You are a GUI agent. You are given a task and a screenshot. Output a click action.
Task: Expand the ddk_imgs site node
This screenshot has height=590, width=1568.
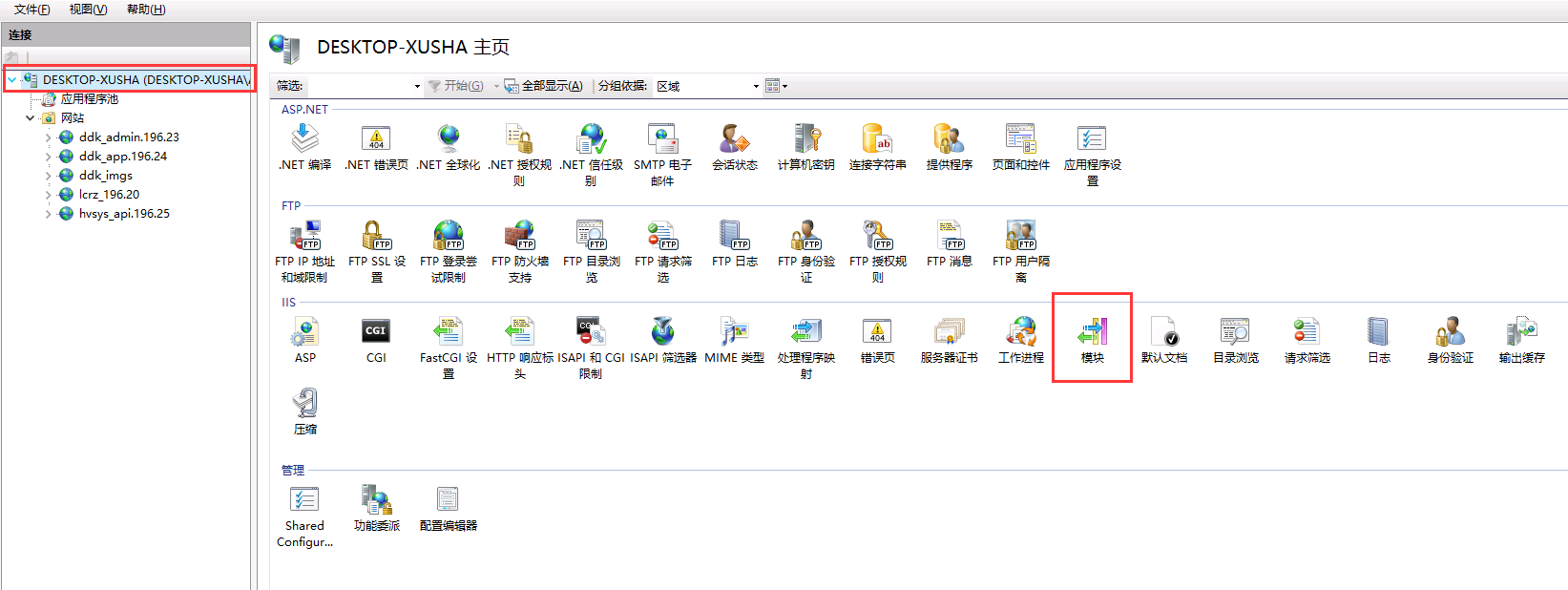click(49, 176)
